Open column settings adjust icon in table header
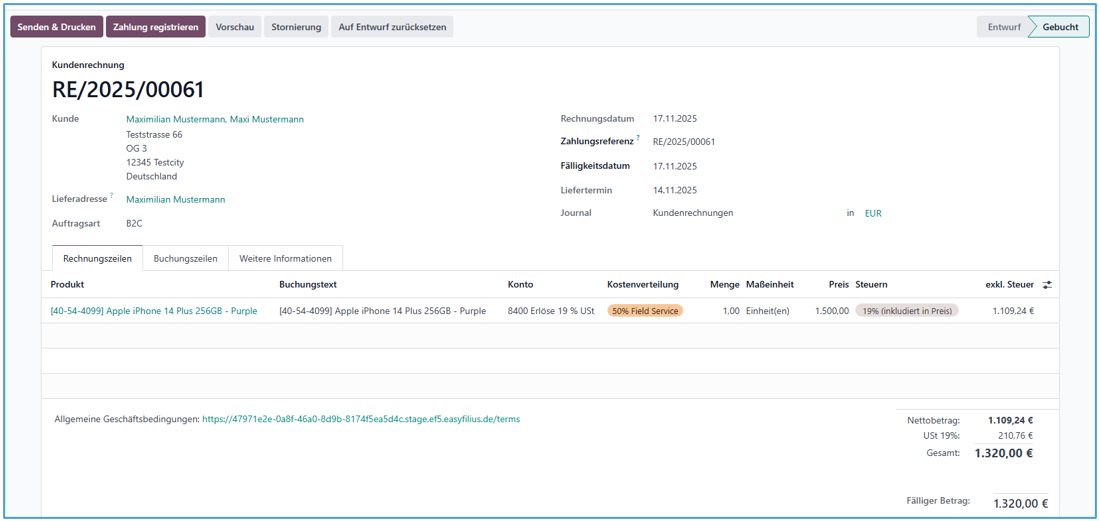The image size is (1099, 521). click(x=1047, y=285)
